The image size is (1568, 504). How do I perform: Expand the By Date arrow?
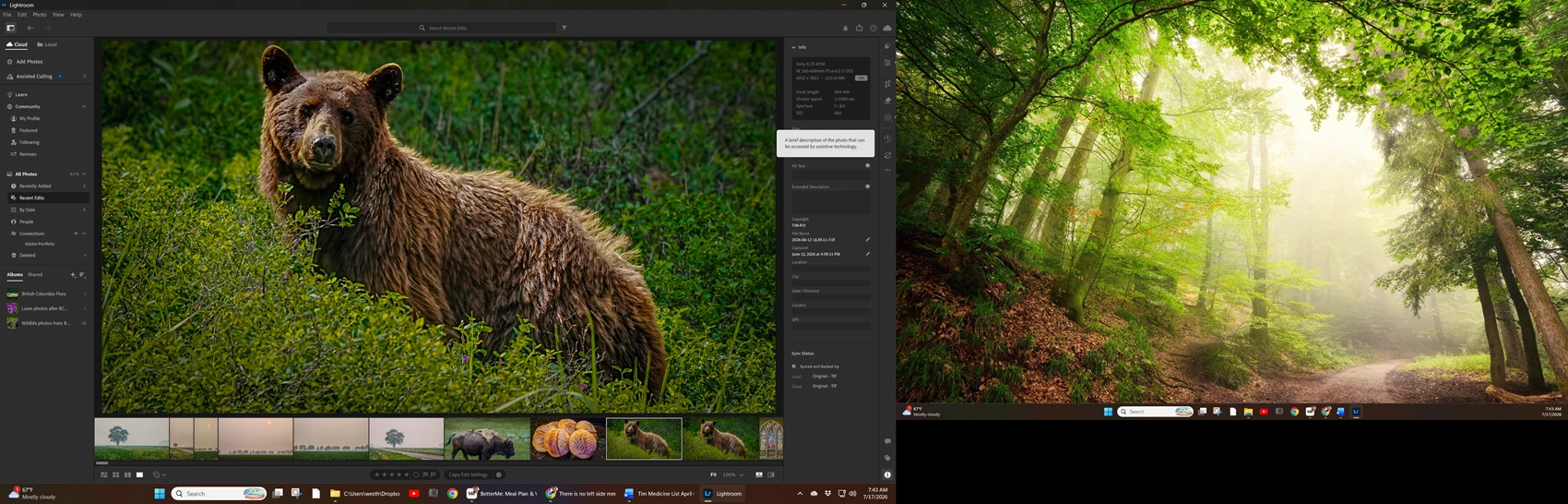84,210
